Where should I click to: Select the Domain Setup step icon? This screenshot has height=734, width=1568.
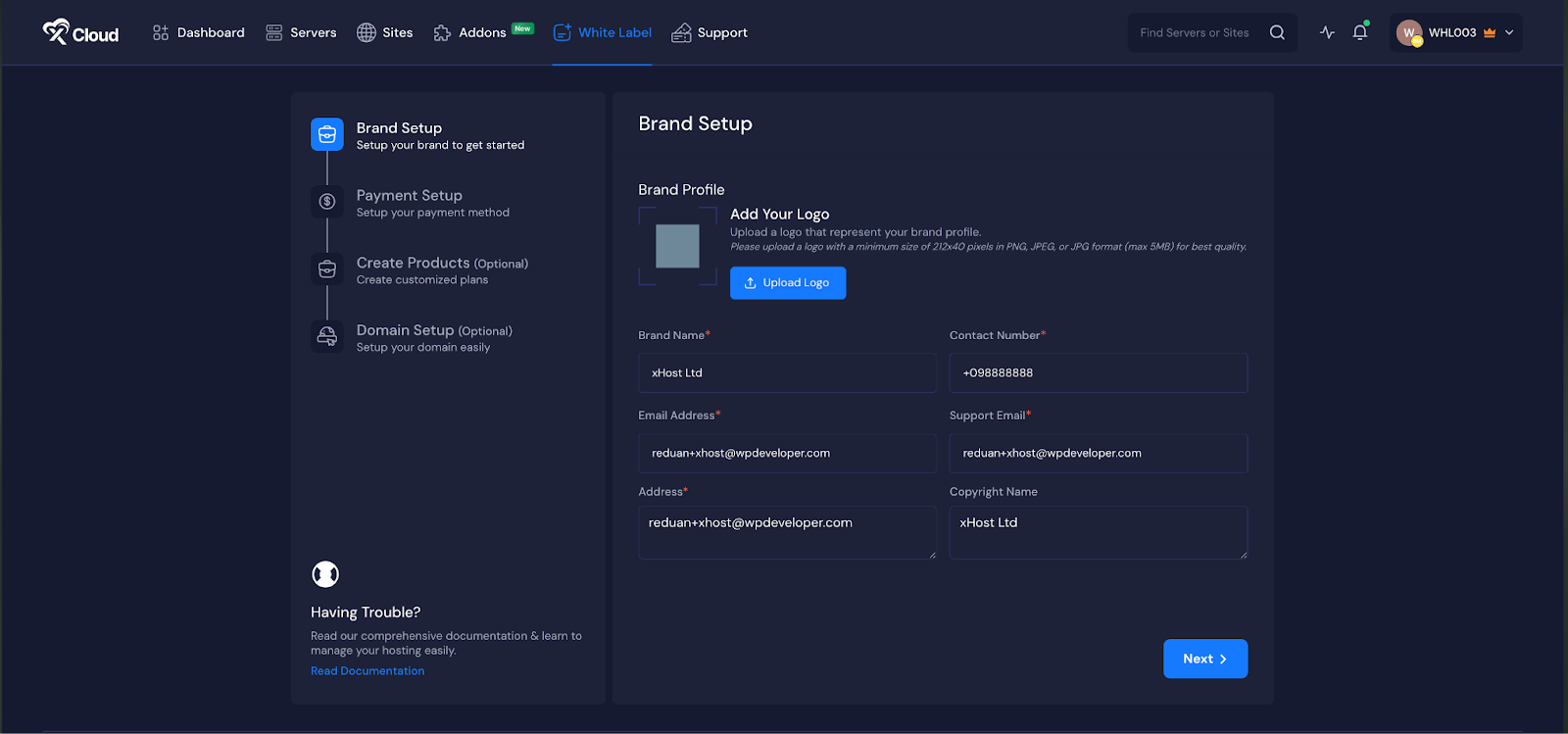327,337
